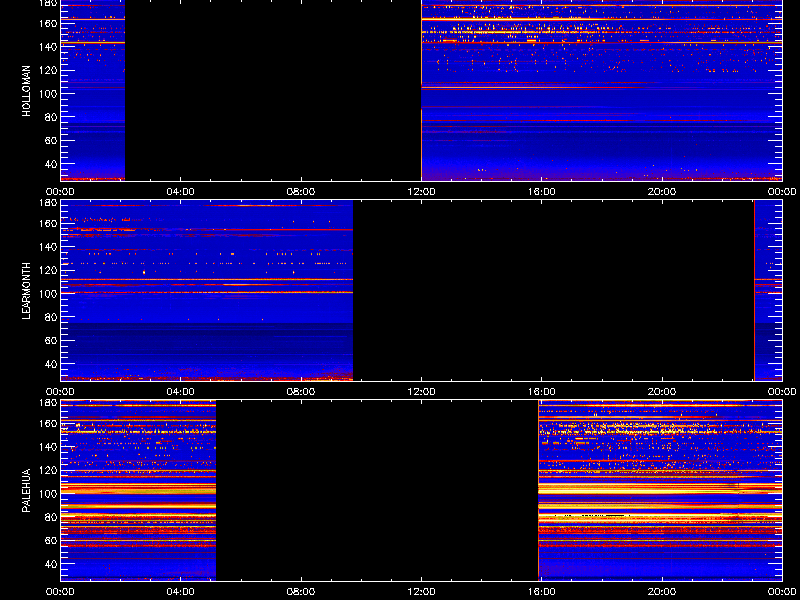Pick the 60 frequency tick on Palehua axis

tap(51, 541)
